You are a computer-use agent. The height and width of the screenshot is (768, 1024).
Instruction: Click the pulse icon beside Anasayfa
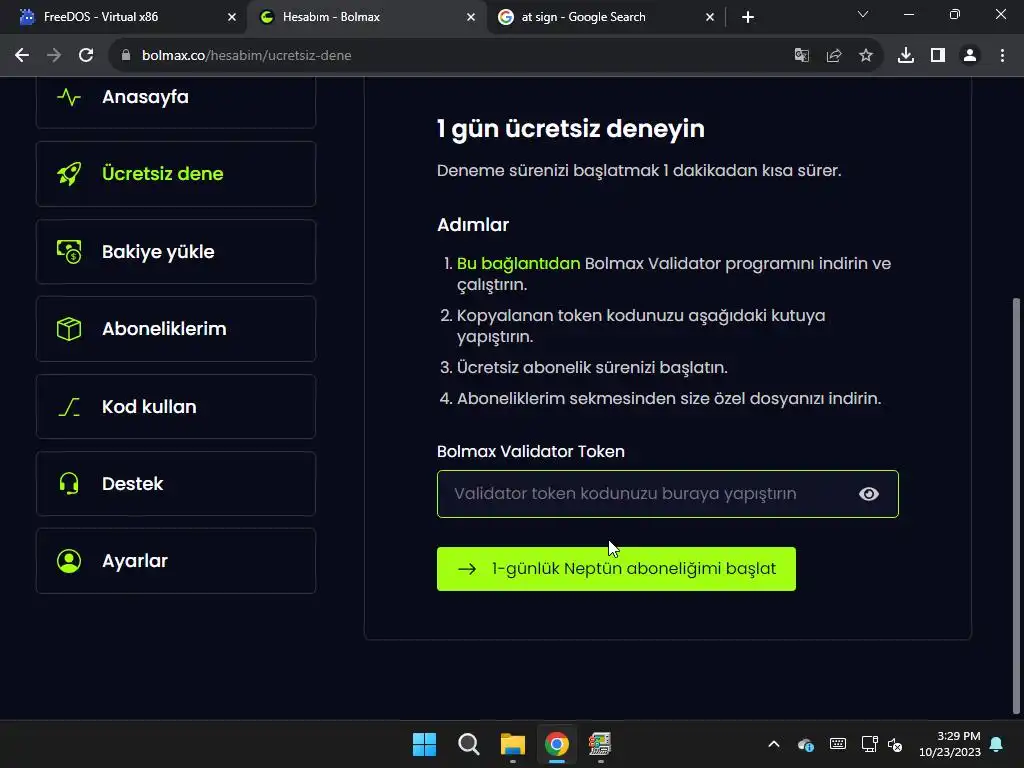69,97
